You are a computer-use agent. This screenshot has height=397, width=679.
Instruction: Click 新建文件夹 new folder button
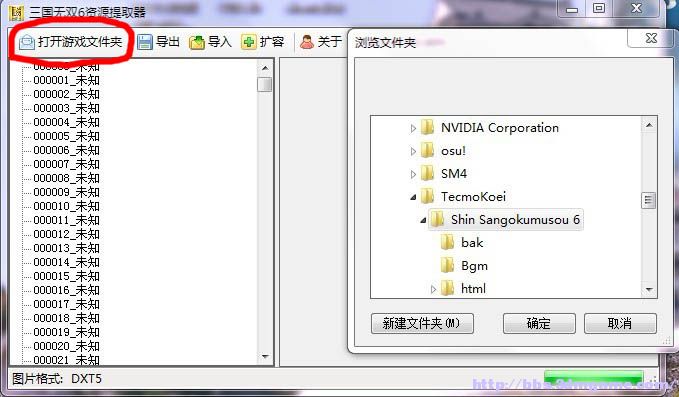(422, 323)
